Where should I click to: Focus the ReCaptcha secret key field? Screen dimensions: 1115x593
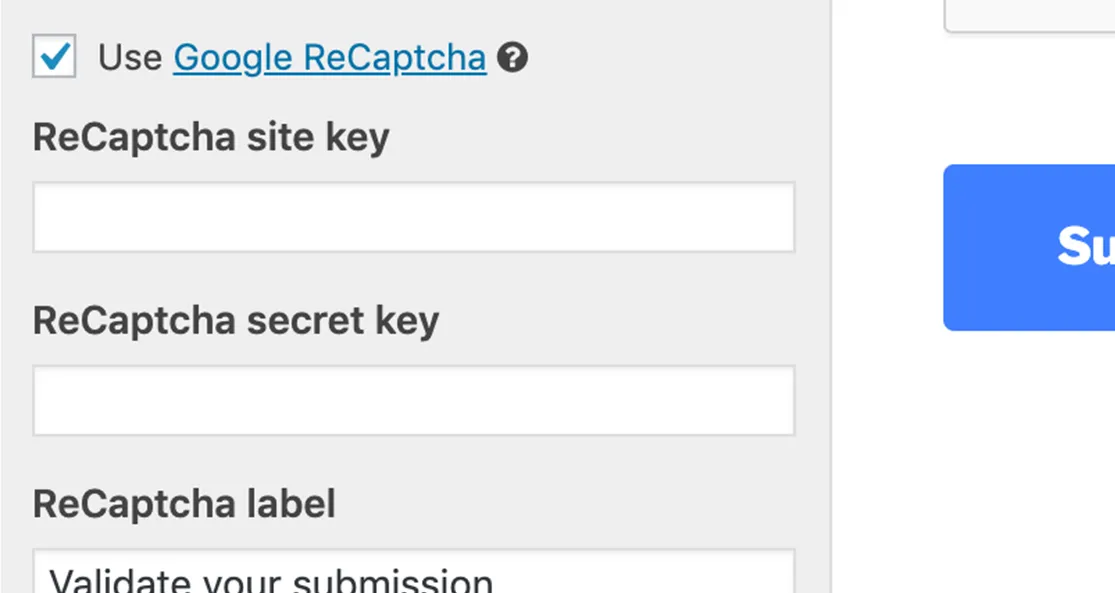coord(413,400)
